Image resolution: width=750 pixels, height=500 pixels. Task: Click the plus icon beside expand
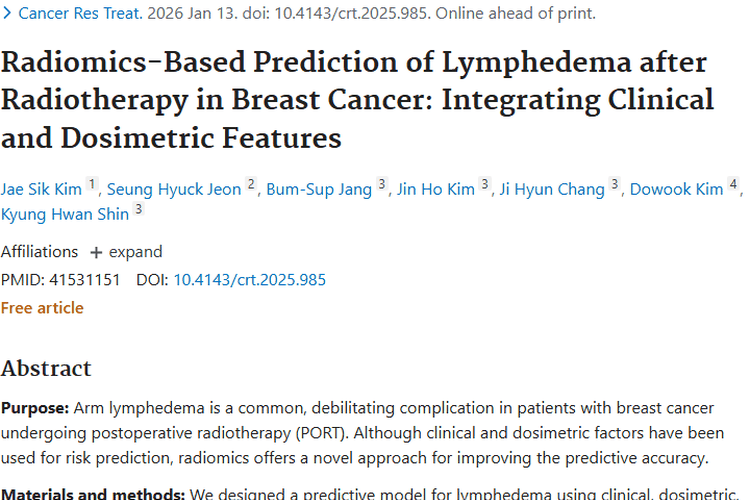[96, 252]
